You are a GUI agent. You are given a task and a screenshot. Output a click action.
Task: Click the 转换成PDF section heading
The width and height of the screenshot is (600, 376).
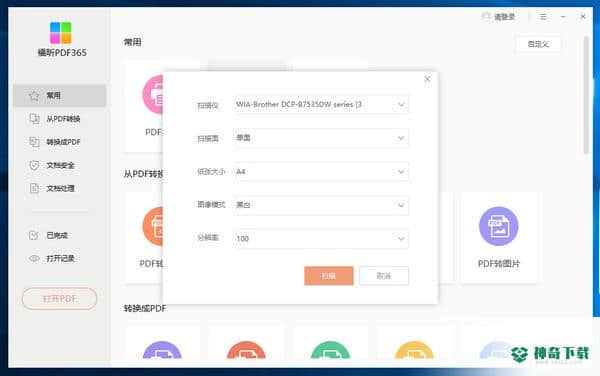coord(145,308)
